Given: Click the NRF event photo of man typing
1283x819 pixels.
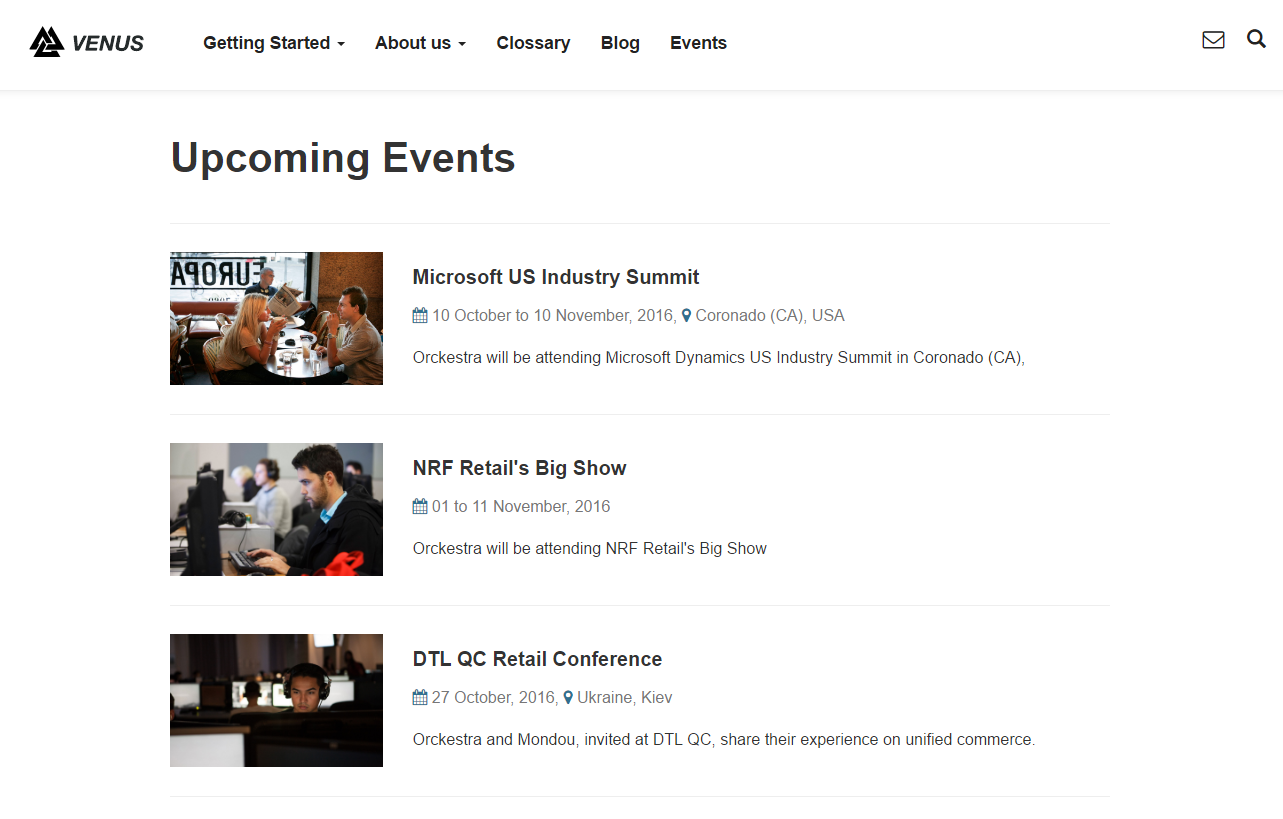Looking at the screenshot, I should point(276,509).
